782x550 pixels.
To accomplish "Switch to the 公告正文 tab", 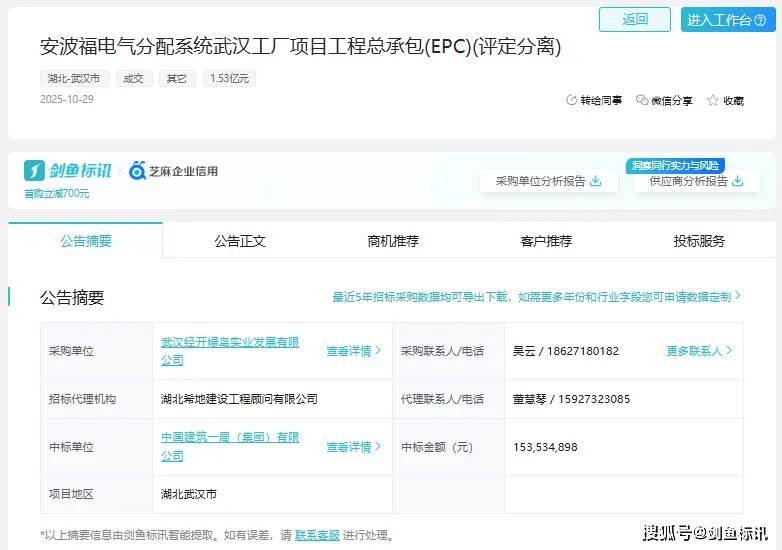I will coord(239,241).
